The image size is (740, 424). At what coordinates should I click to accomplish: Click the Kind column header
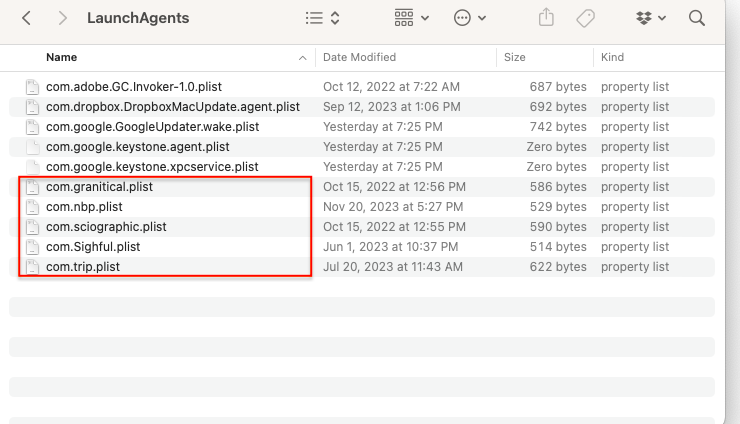point(612,57)
